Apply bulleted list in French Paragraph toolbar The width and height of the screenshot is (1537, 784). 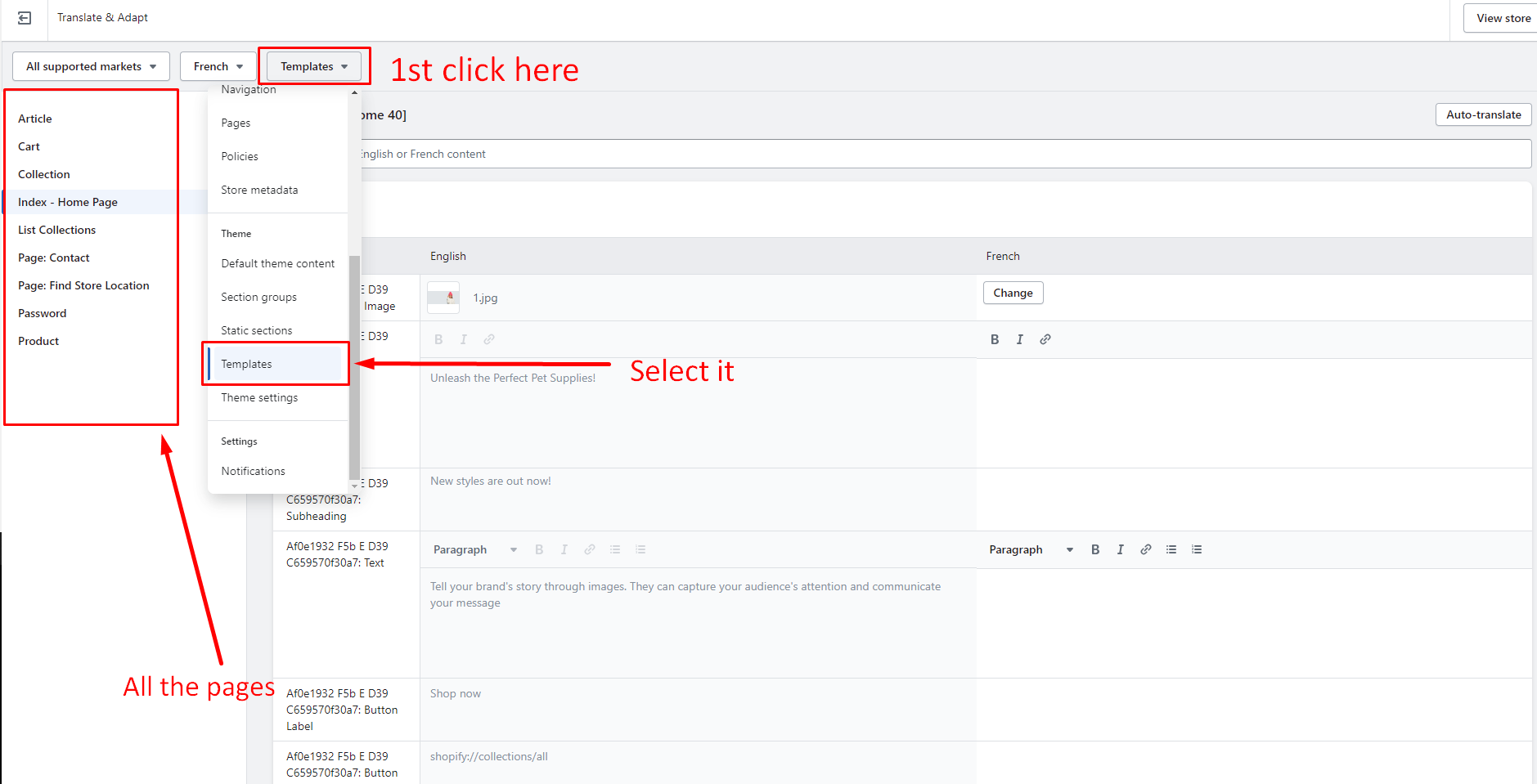[1171, 549]
